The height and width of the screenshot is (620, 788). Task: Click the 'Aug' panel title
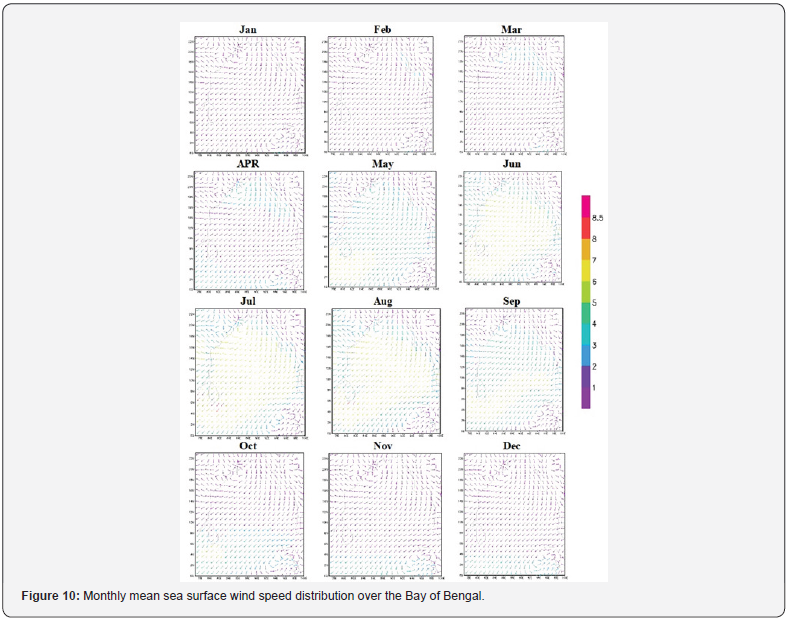[x=383, y=301]
